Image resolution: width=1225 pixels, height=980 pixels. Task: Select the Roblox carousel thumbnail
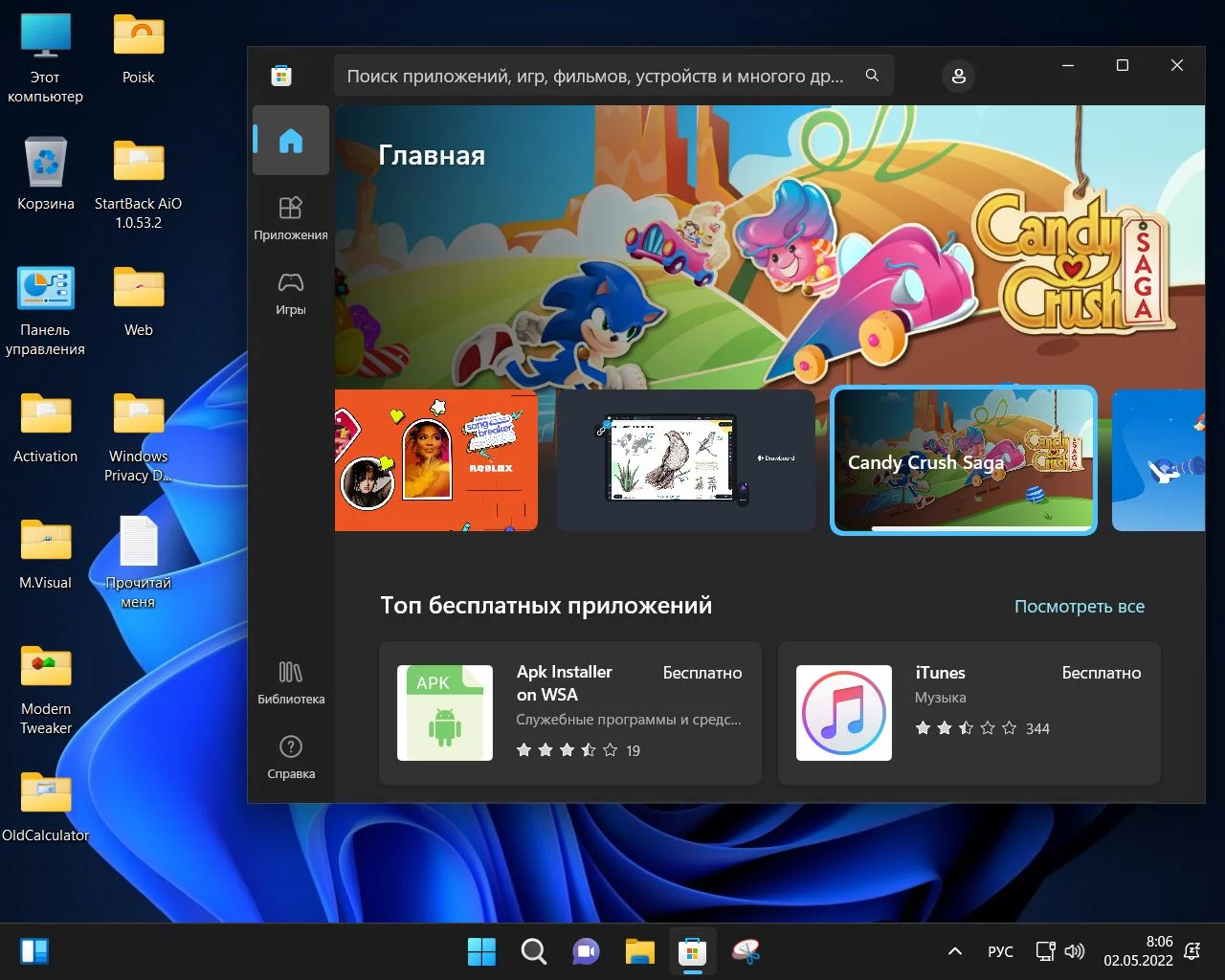[x=436, y=460]
